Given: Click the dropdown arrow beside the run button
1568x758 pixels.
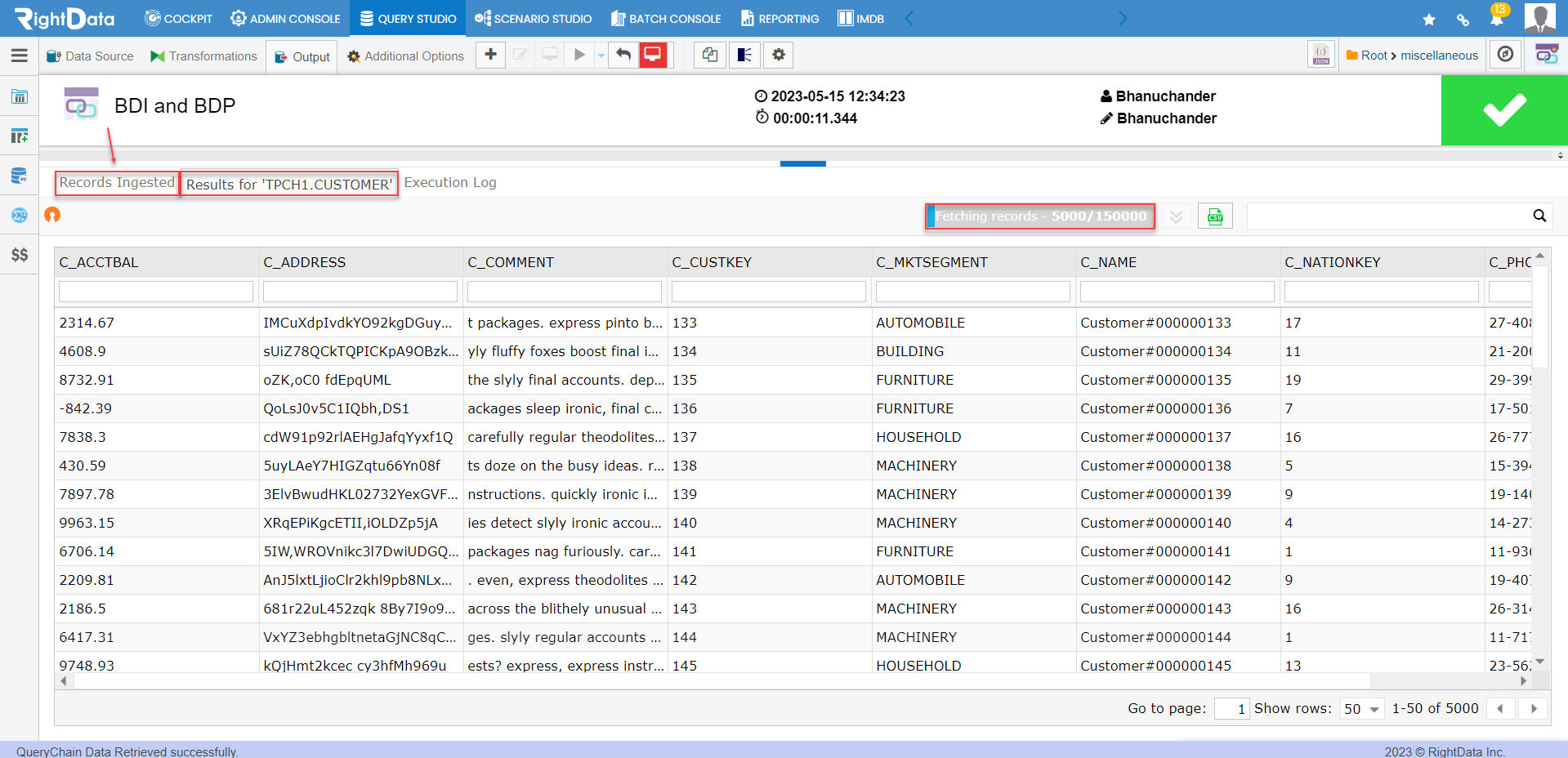Looking at the screenshot, I should (600, 55).
